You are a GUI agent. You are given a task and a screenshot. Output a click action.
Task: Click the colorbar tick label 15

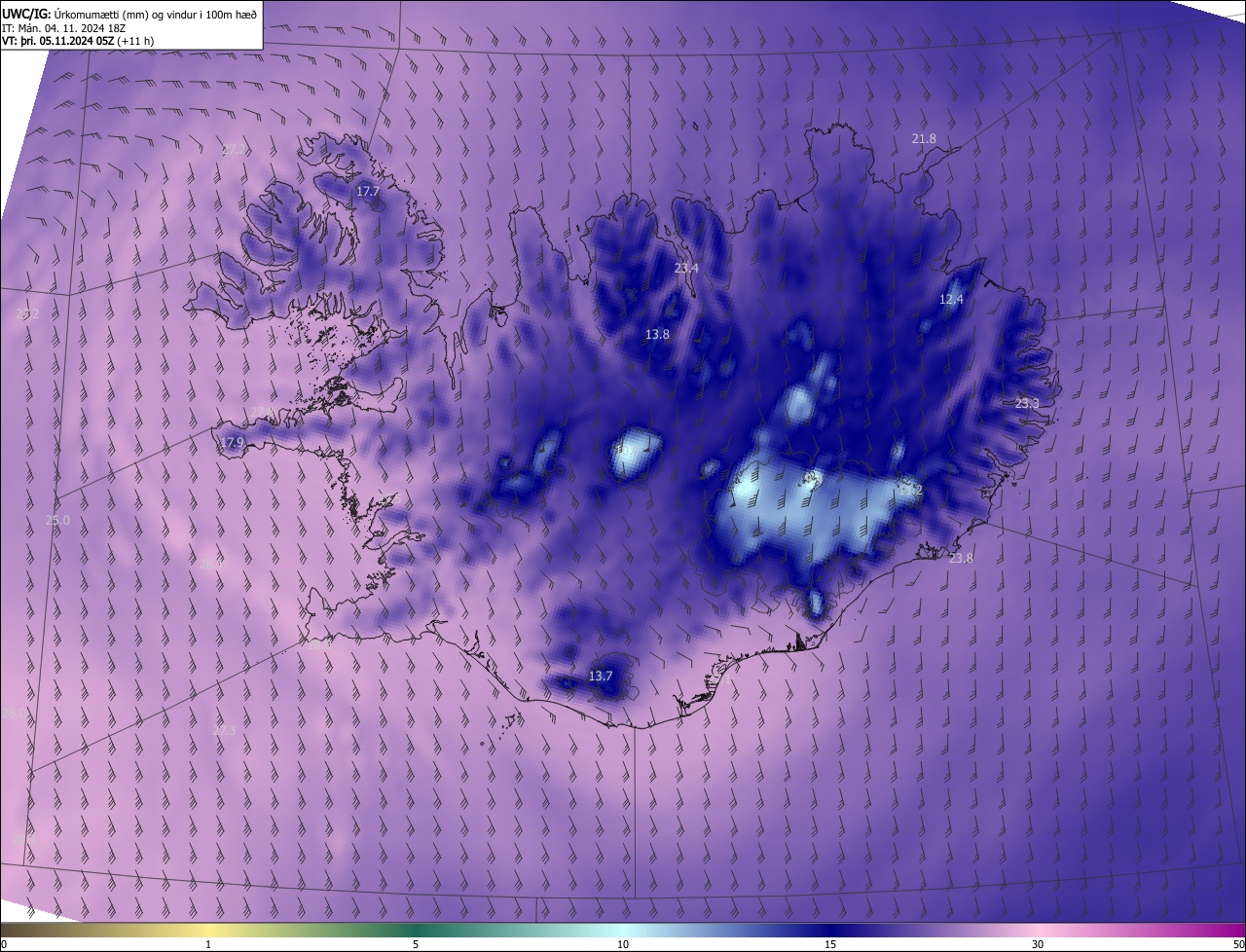pos(830,945)
